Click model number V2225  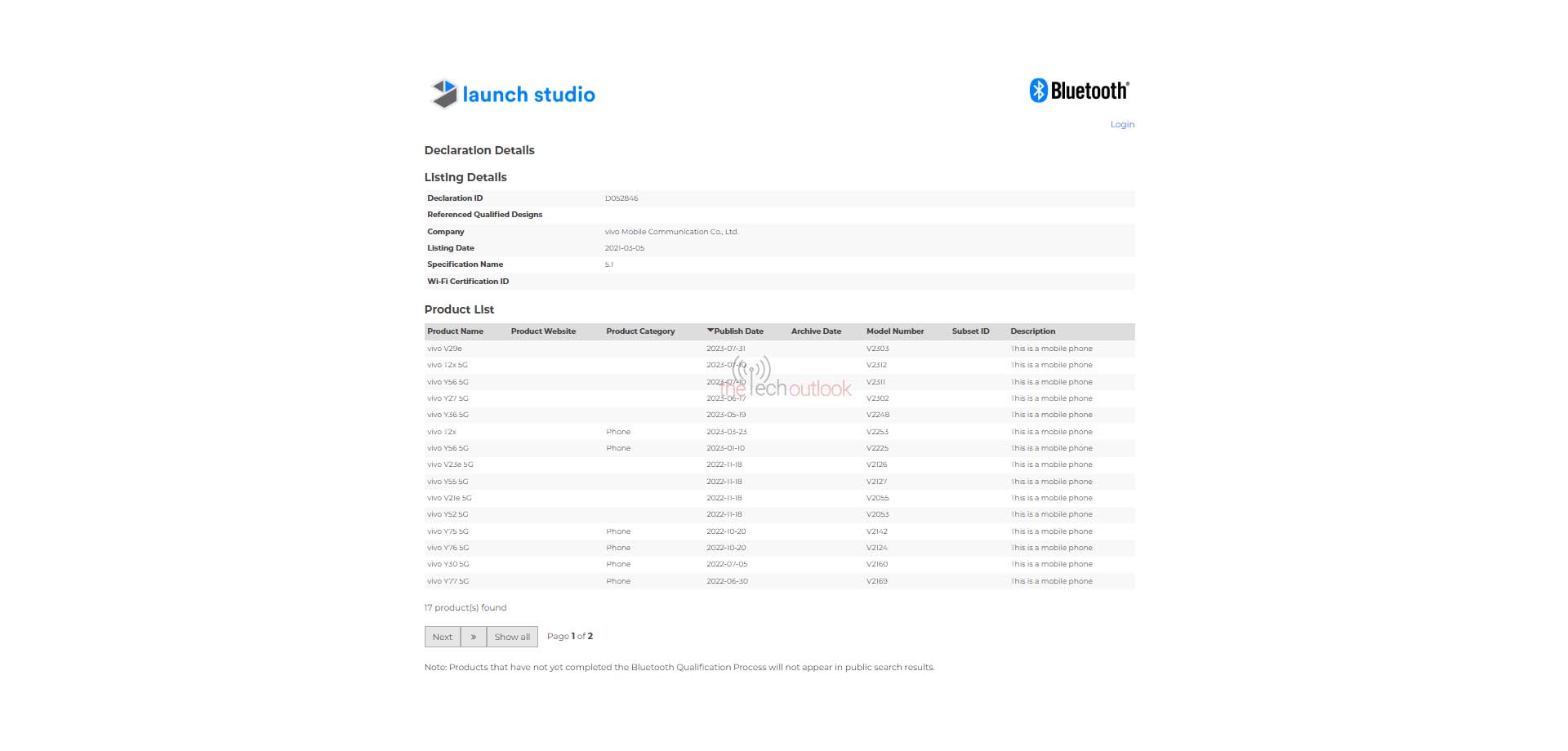(x=877, y=448)
